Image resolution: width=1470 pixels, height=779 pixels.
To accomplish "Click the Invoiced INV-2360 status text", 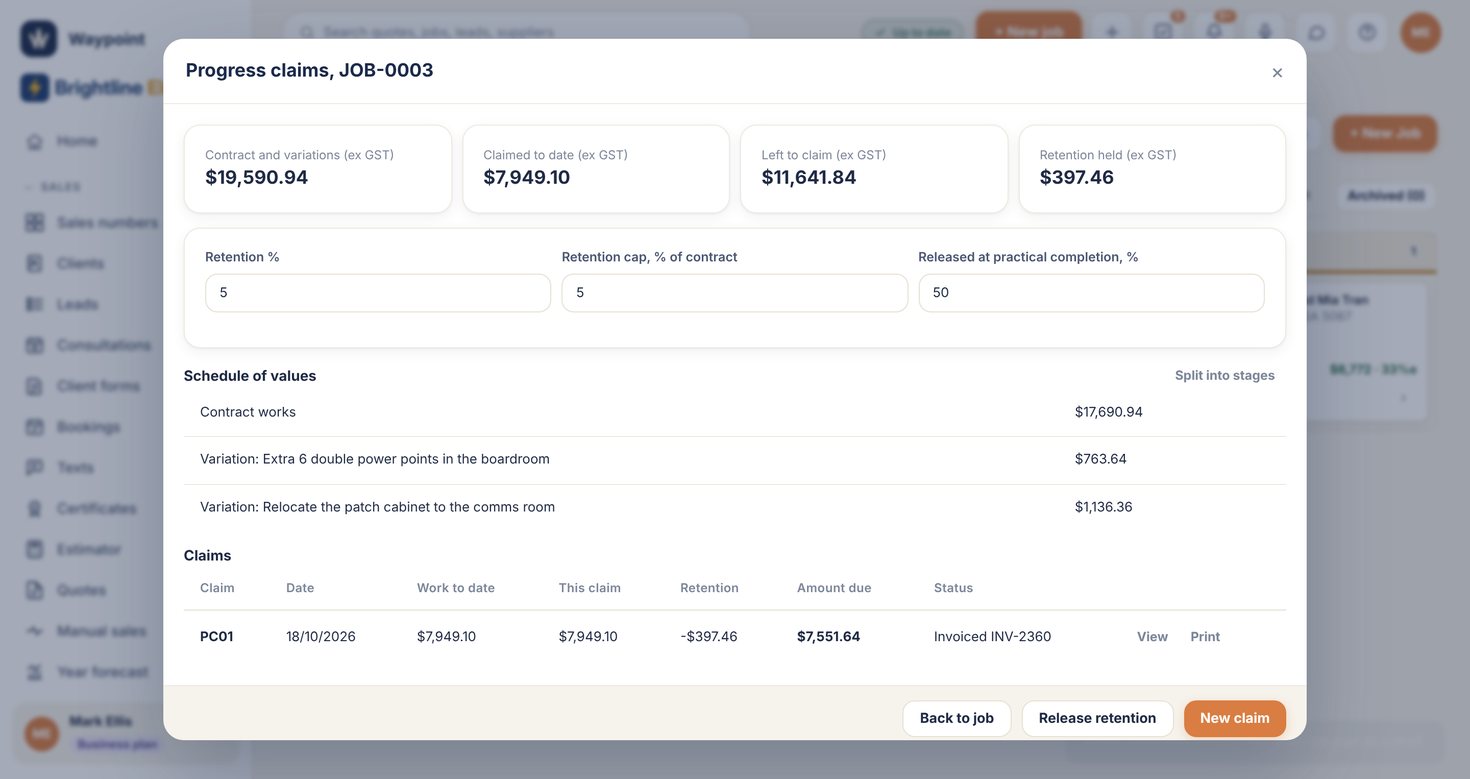I will tap(992, 637).
